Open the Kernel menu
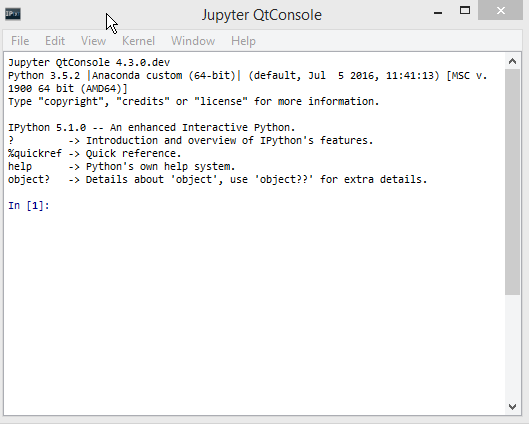 138,41
